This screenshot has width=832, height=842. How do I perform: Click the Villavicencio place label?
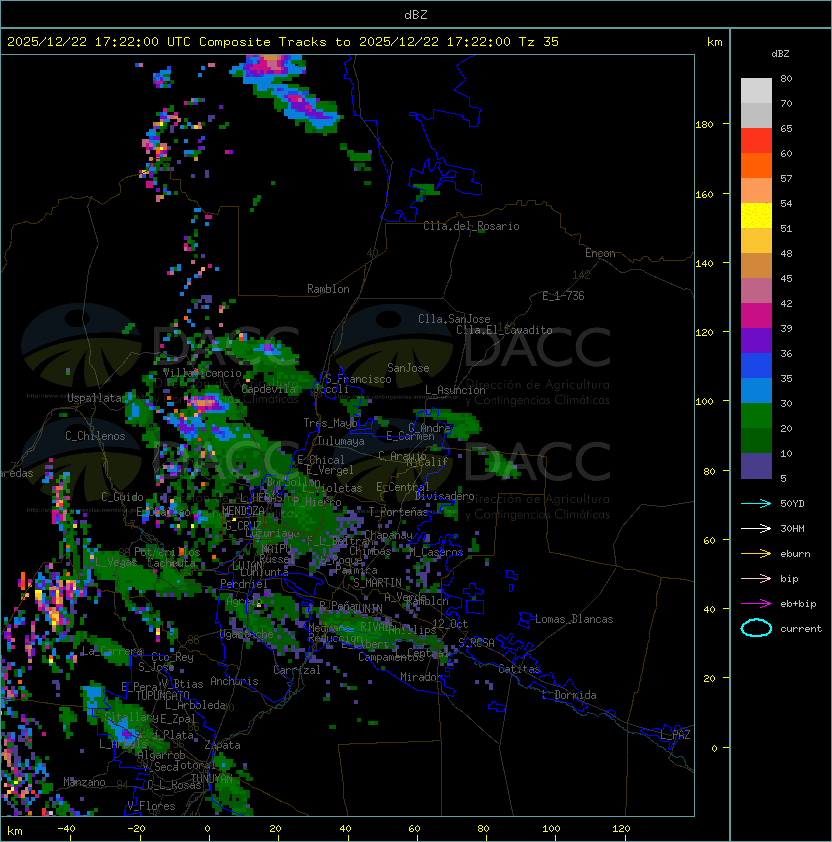202,373
